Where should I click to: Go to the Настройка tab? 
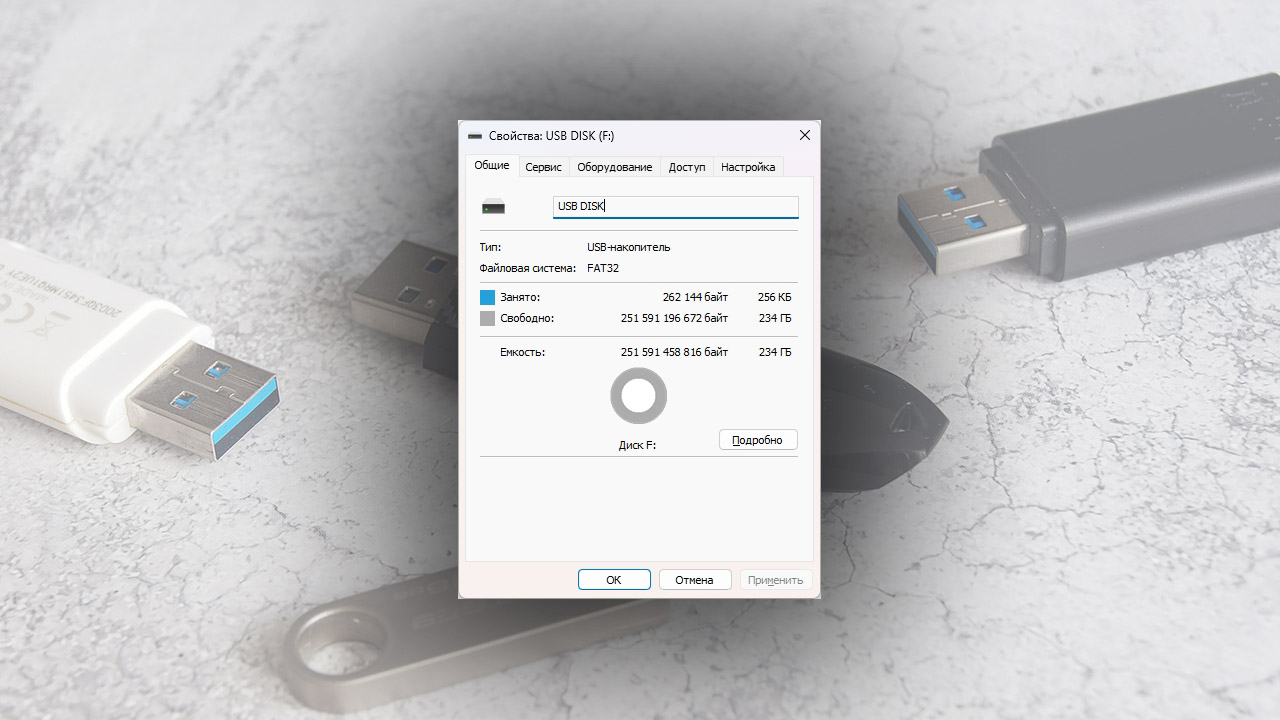pyautogui.click(x=748, y=167)
